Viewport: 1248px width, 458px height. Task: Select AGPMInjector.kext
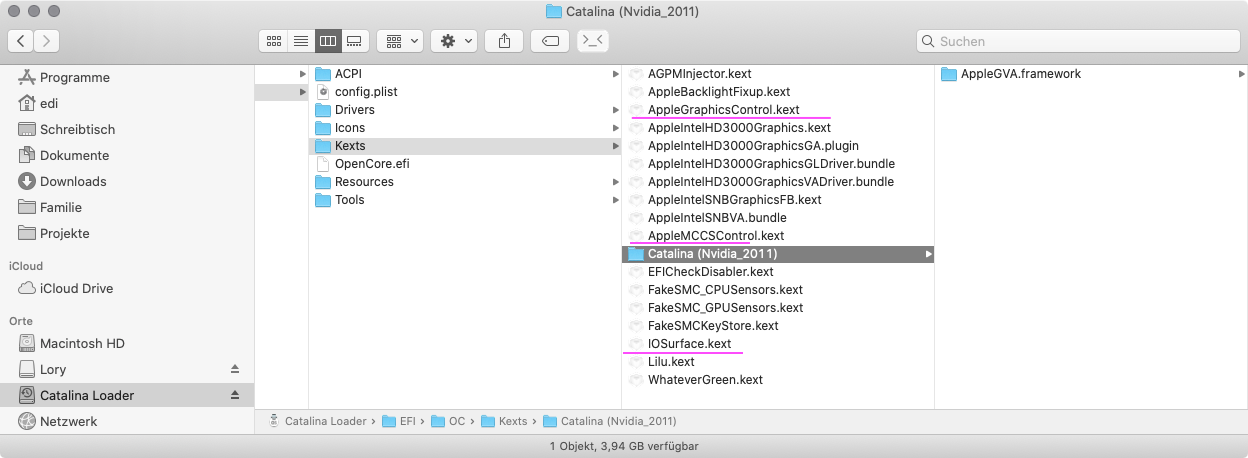(699, 74)
